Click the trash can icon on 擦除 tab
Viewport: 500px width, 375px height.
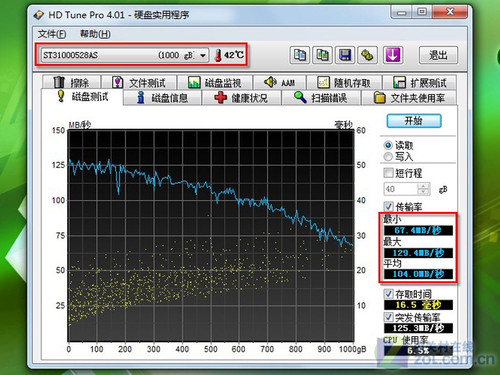59,82
